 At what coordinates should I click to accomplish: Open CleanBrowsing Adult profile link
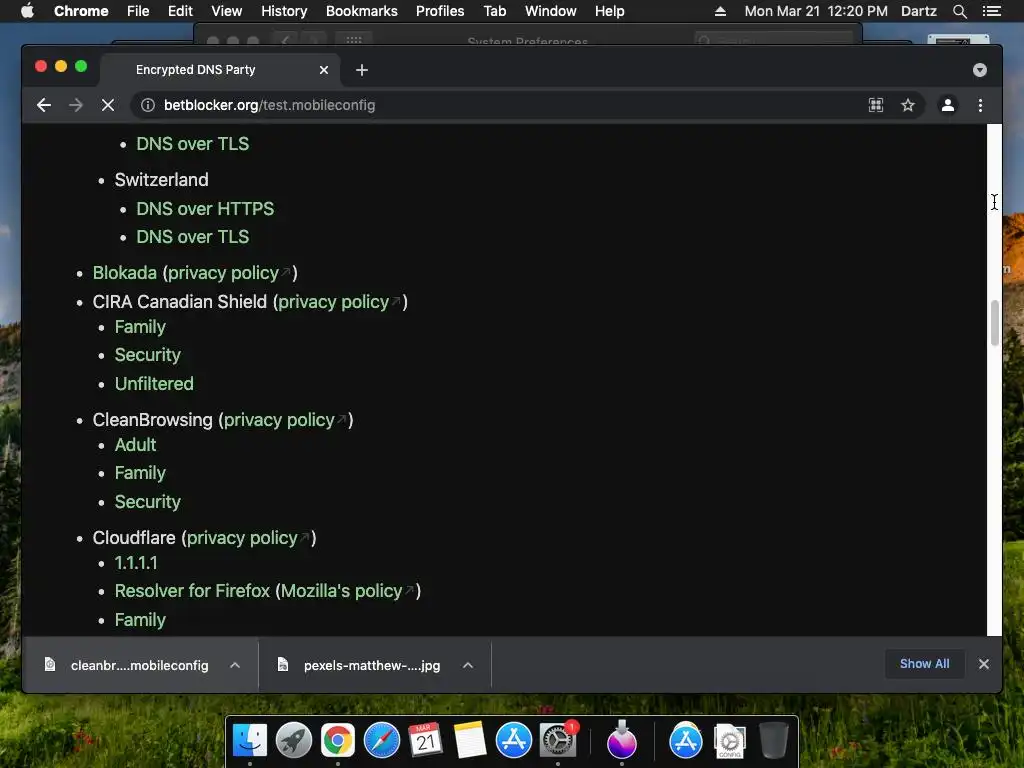(x=135, y=445)
